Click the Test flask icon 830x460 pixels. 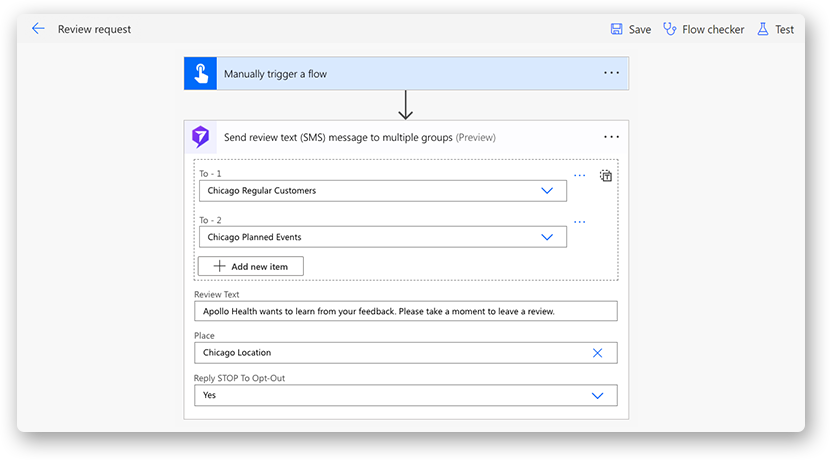[x=763, y=29]
